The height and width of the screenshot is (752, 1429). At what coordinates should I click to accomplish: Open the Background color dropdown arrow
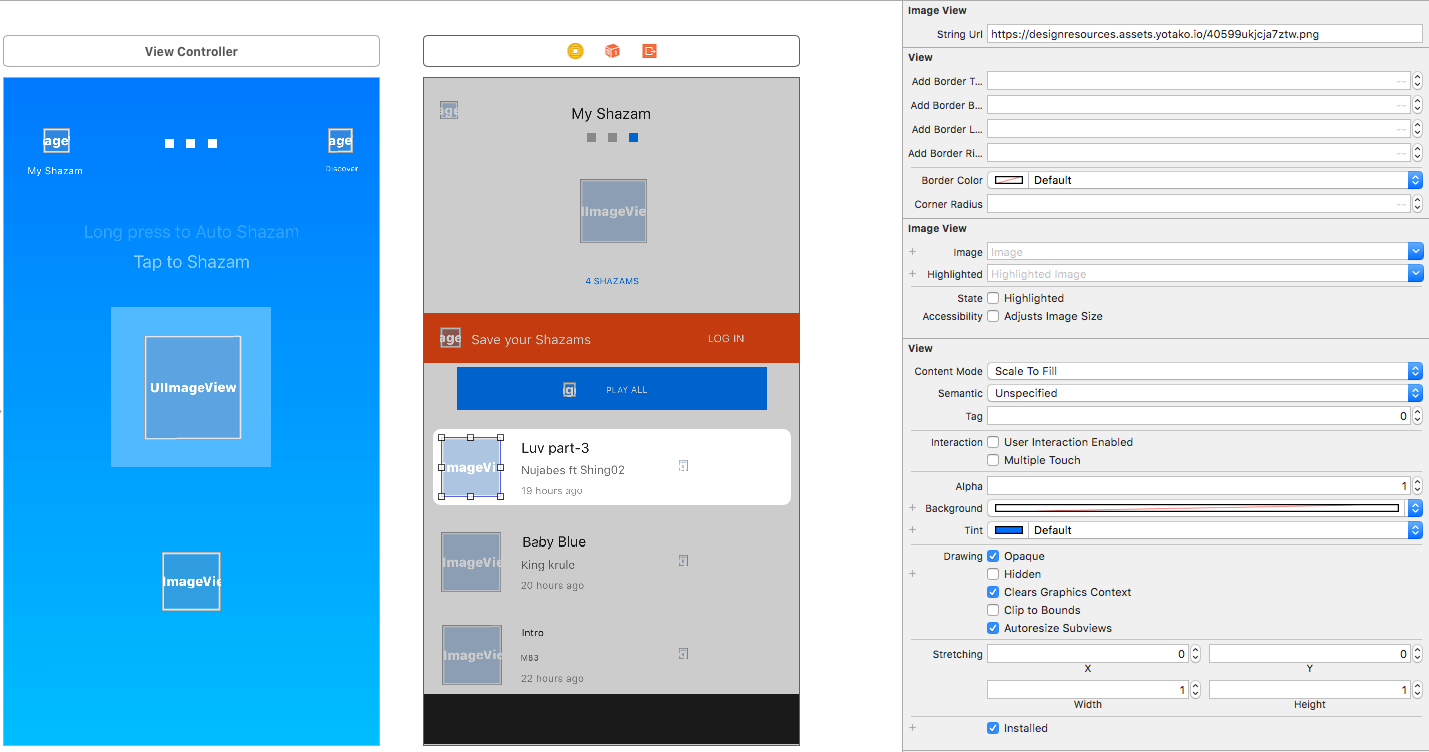(1415, 508)
